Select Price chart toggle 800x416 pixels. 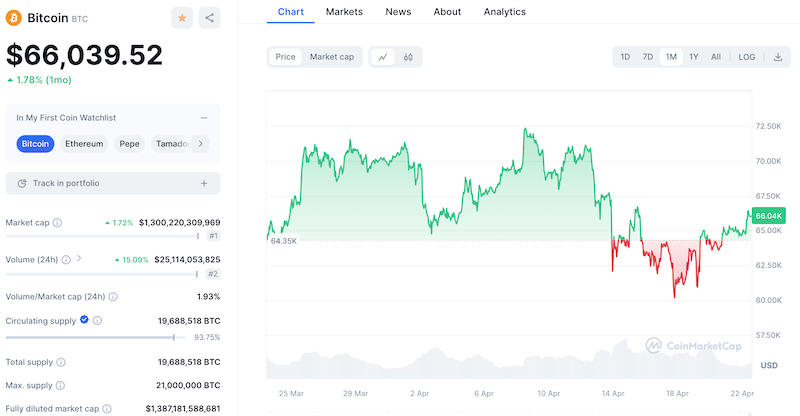285,57
